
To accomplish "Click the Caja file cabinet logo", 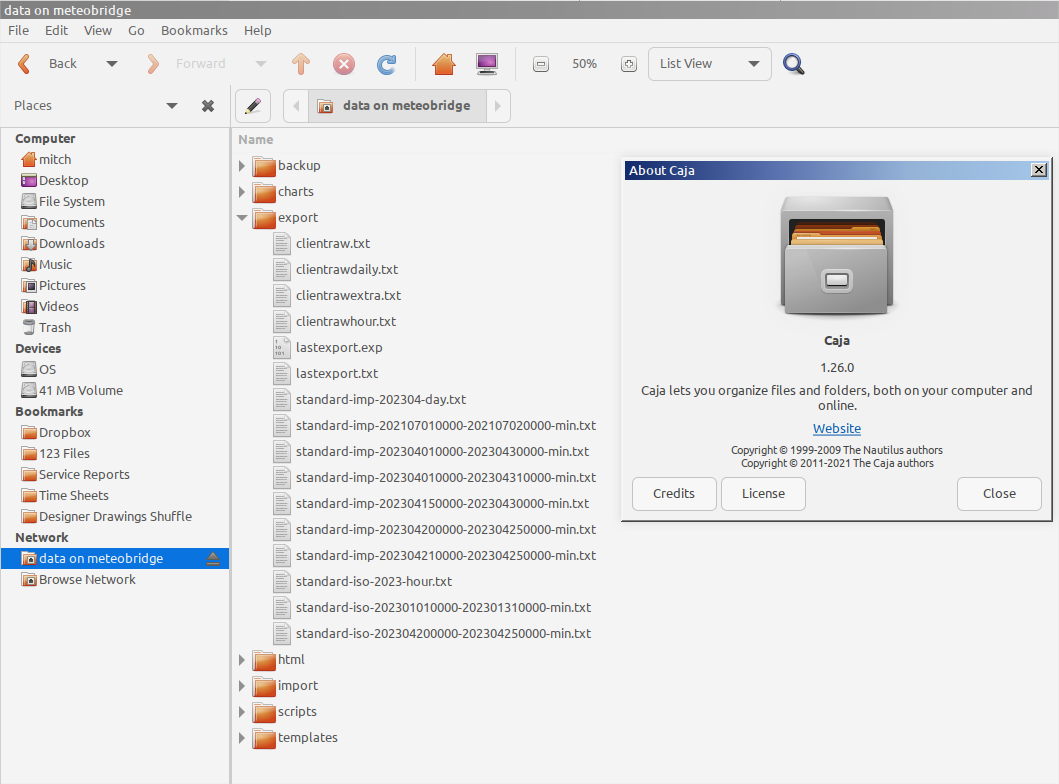I will (x=837, y=256).
